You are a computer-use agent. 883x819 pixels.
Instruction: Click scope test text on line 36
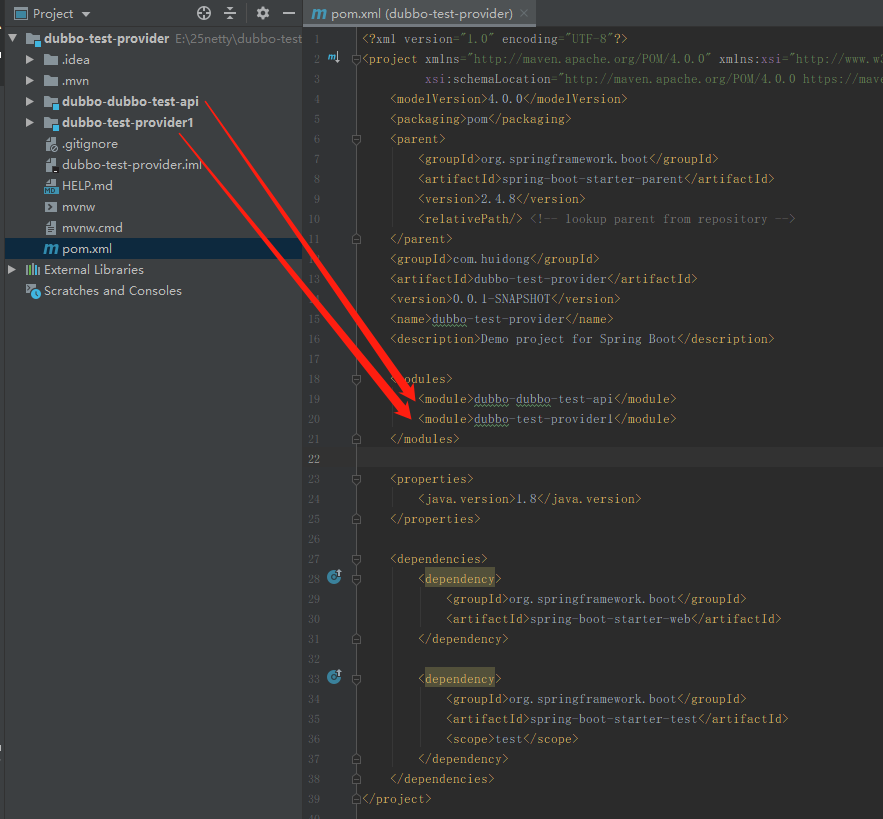pyautogui.click(x=509, y=739)
